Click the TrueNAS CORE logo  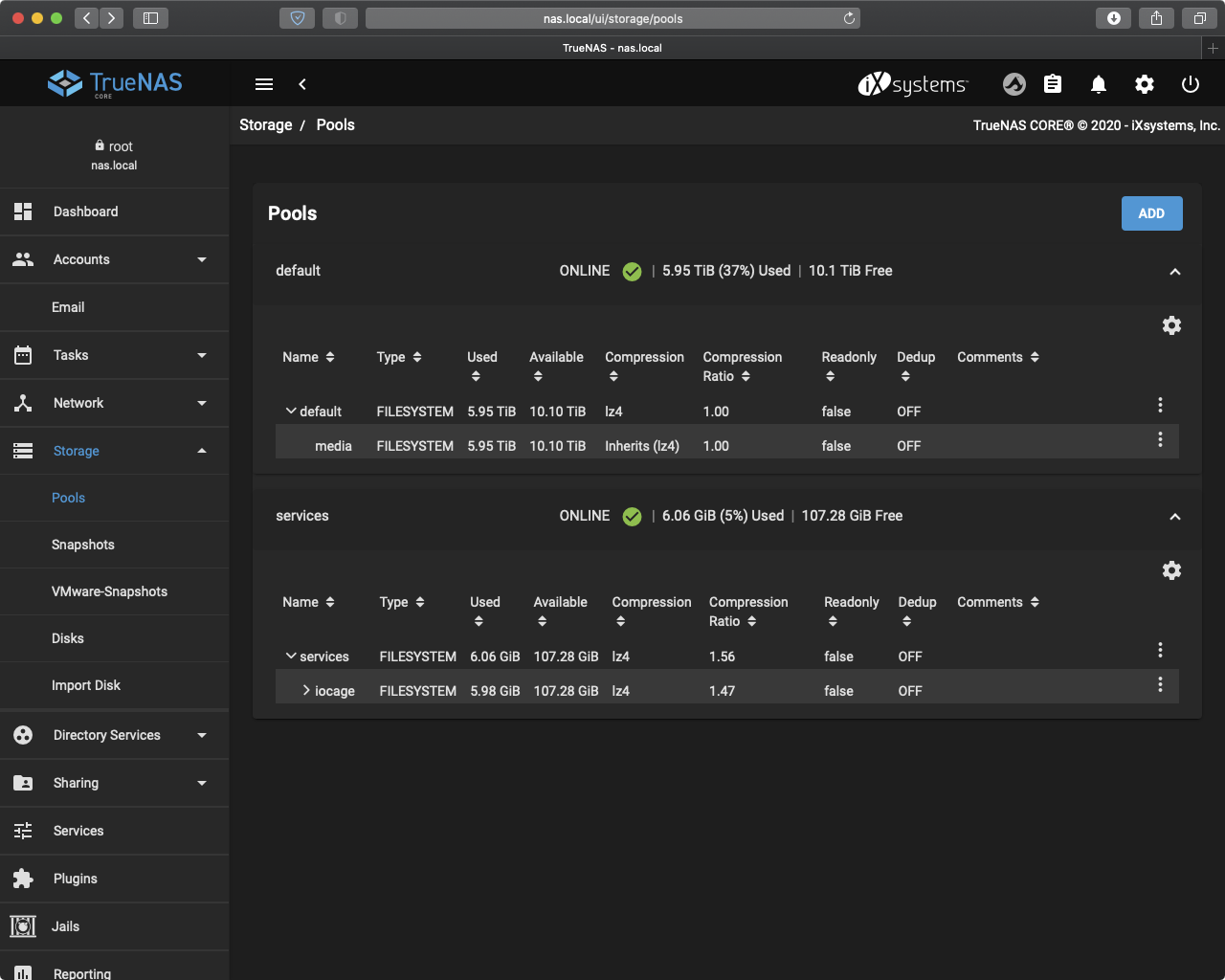coord(115,83)
